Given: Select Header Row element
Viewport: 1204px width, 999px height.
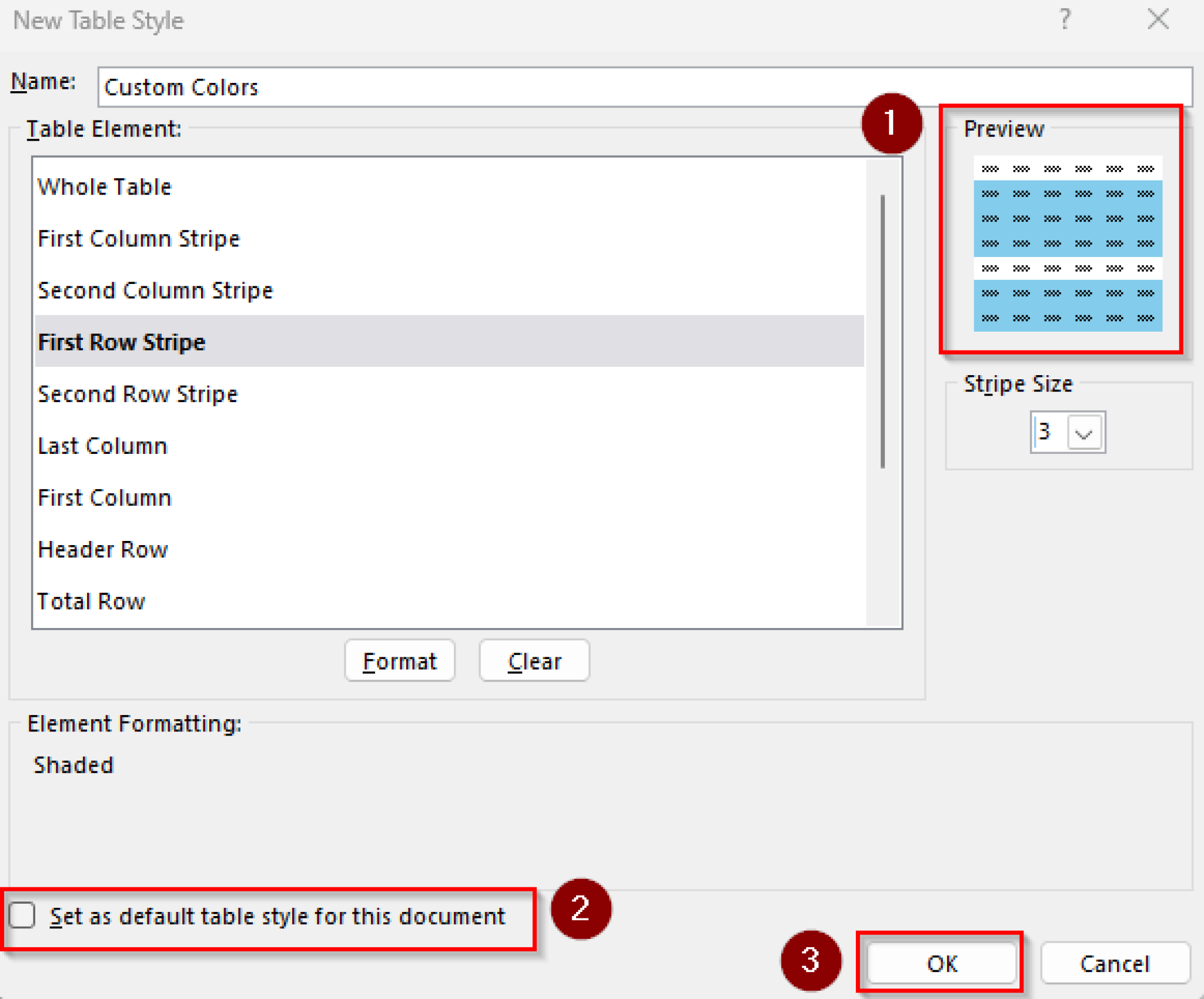Looking at the screenshot, I should pos(103,549).
